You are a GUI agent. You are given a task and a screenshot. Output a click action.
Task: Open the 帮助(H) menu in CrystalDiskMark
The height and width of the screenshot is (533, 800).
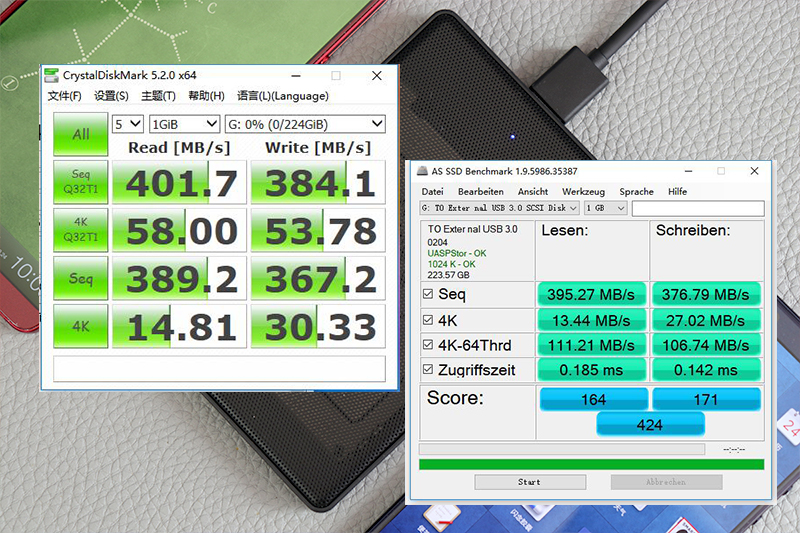(206, 96)
